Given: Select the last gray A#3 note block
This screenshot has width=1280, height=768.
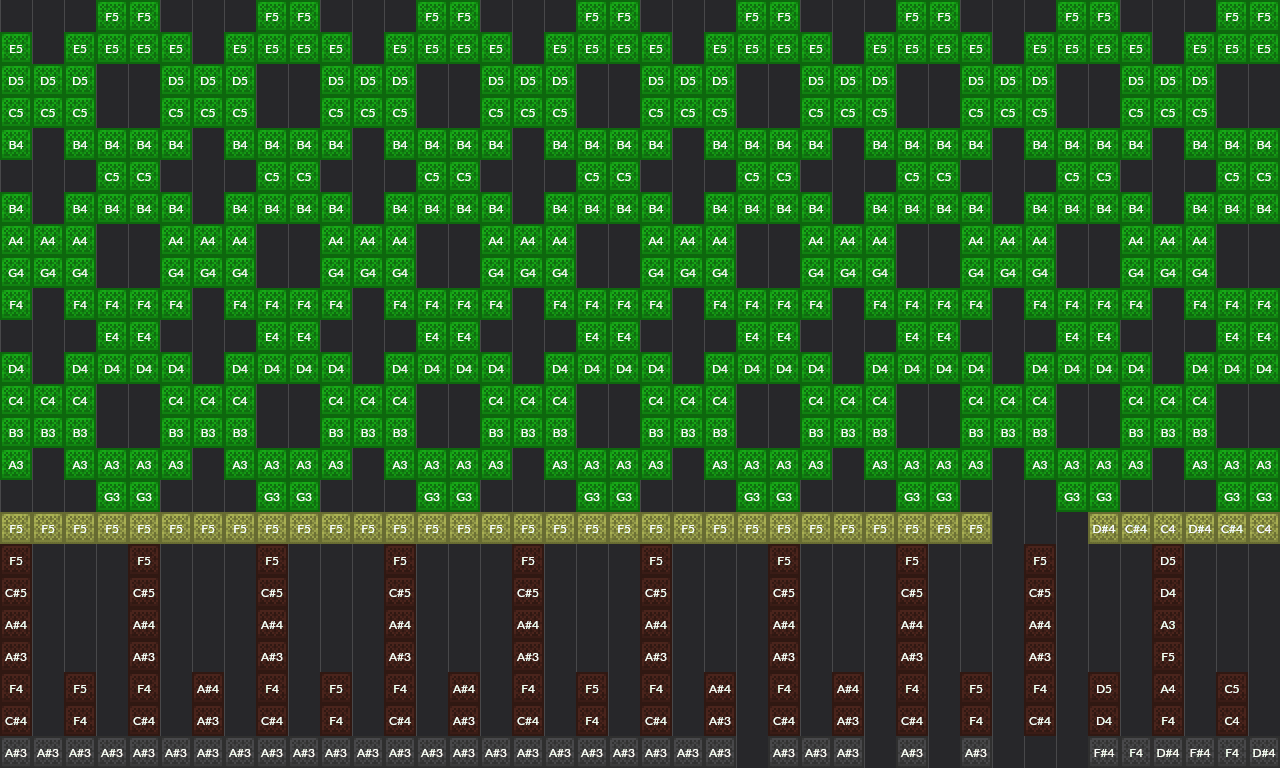Looking at the screenshot, I should pyautogui.click(x=976, y=753).
